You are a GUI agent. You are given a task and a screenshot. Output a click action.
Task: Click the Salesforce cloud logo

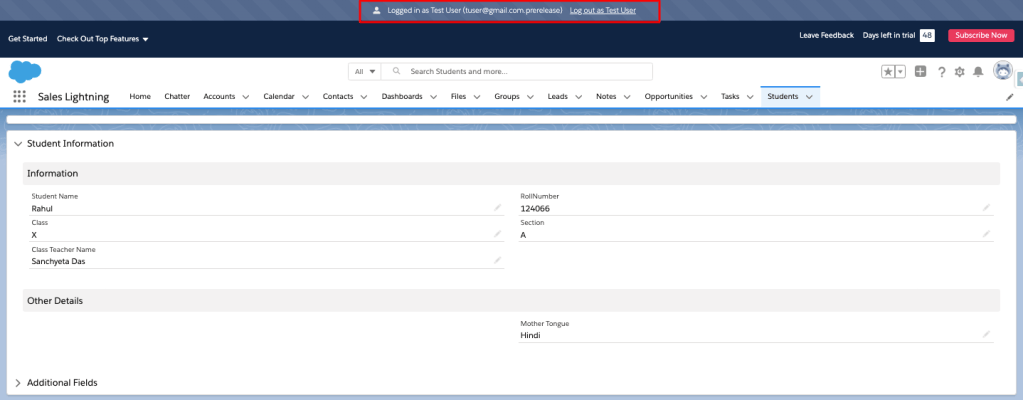pyautogui.click(x=24, y=72)
